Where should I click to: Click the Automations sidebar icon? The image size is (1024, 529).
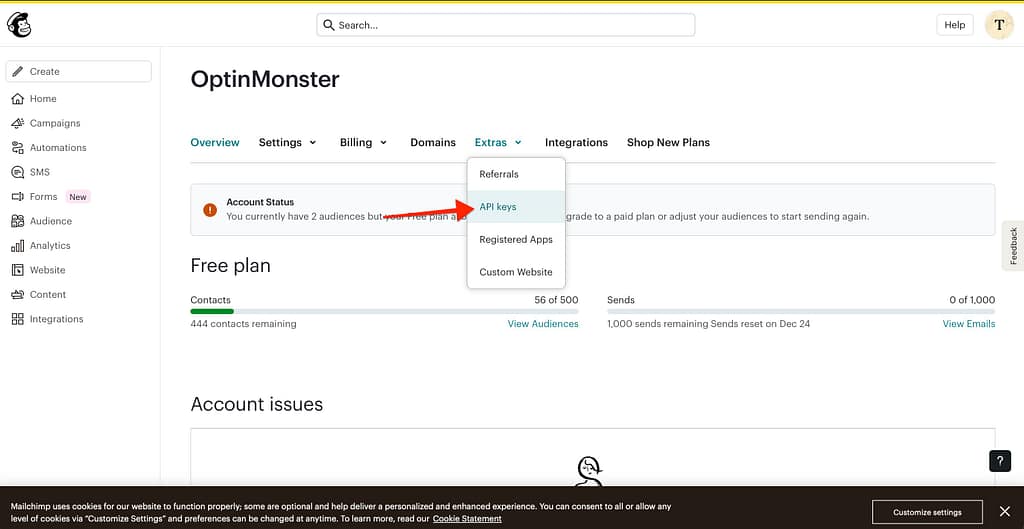[x=17, y=148]
